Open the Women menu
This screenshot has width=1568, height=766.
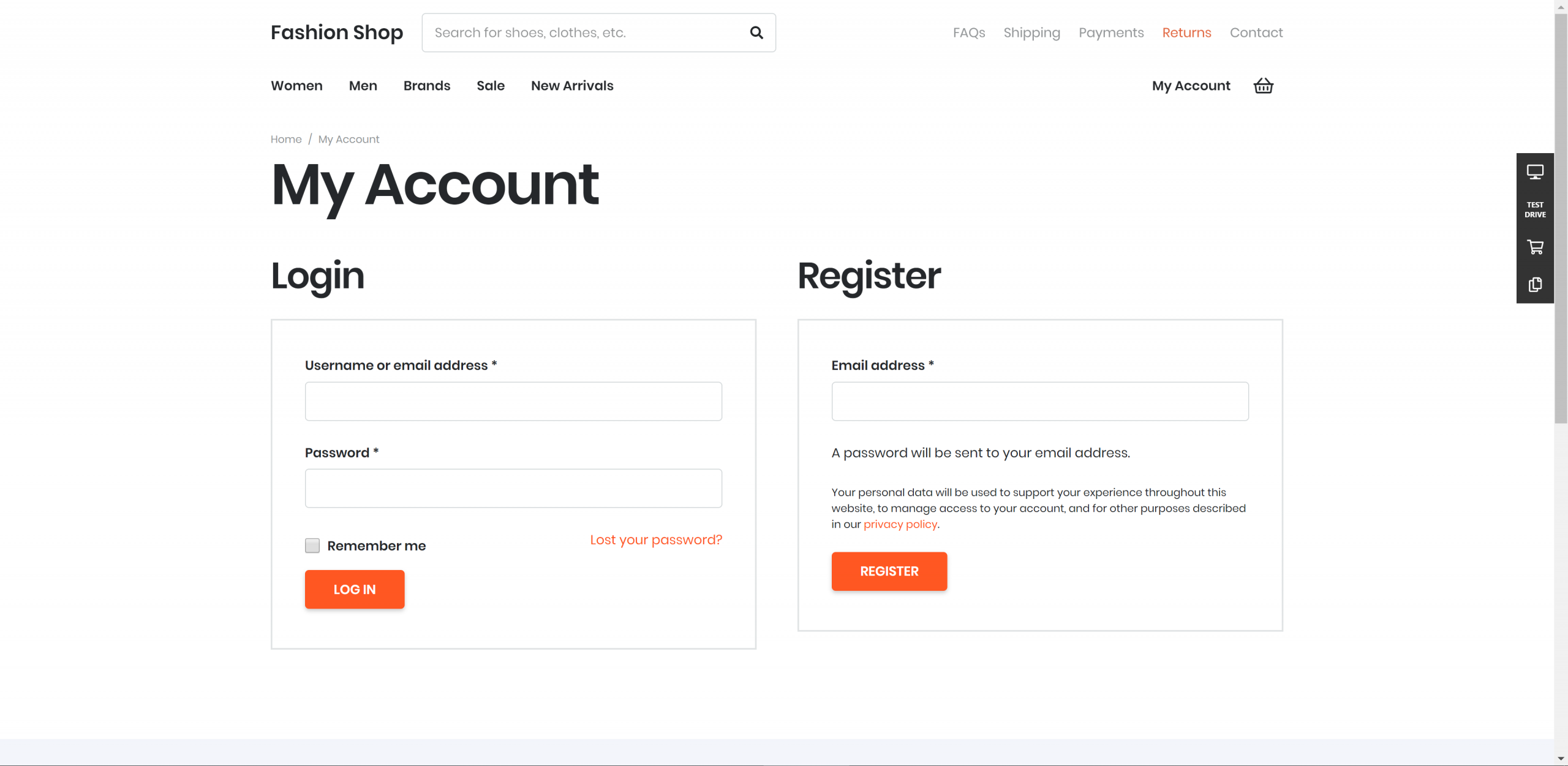[296, 86]
